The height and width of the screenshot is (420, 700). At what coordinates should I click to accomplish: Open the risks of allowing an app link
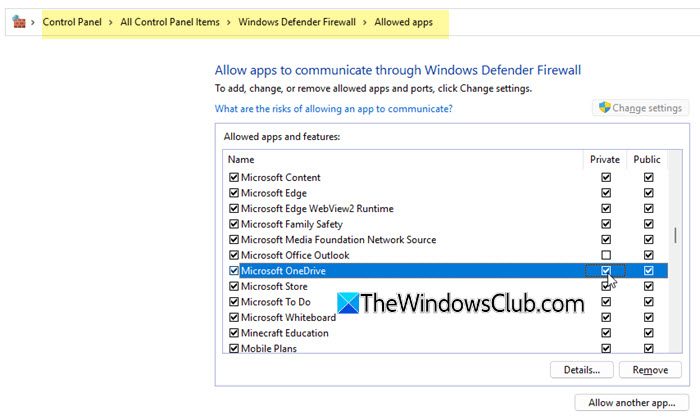[x=333, y=108]
